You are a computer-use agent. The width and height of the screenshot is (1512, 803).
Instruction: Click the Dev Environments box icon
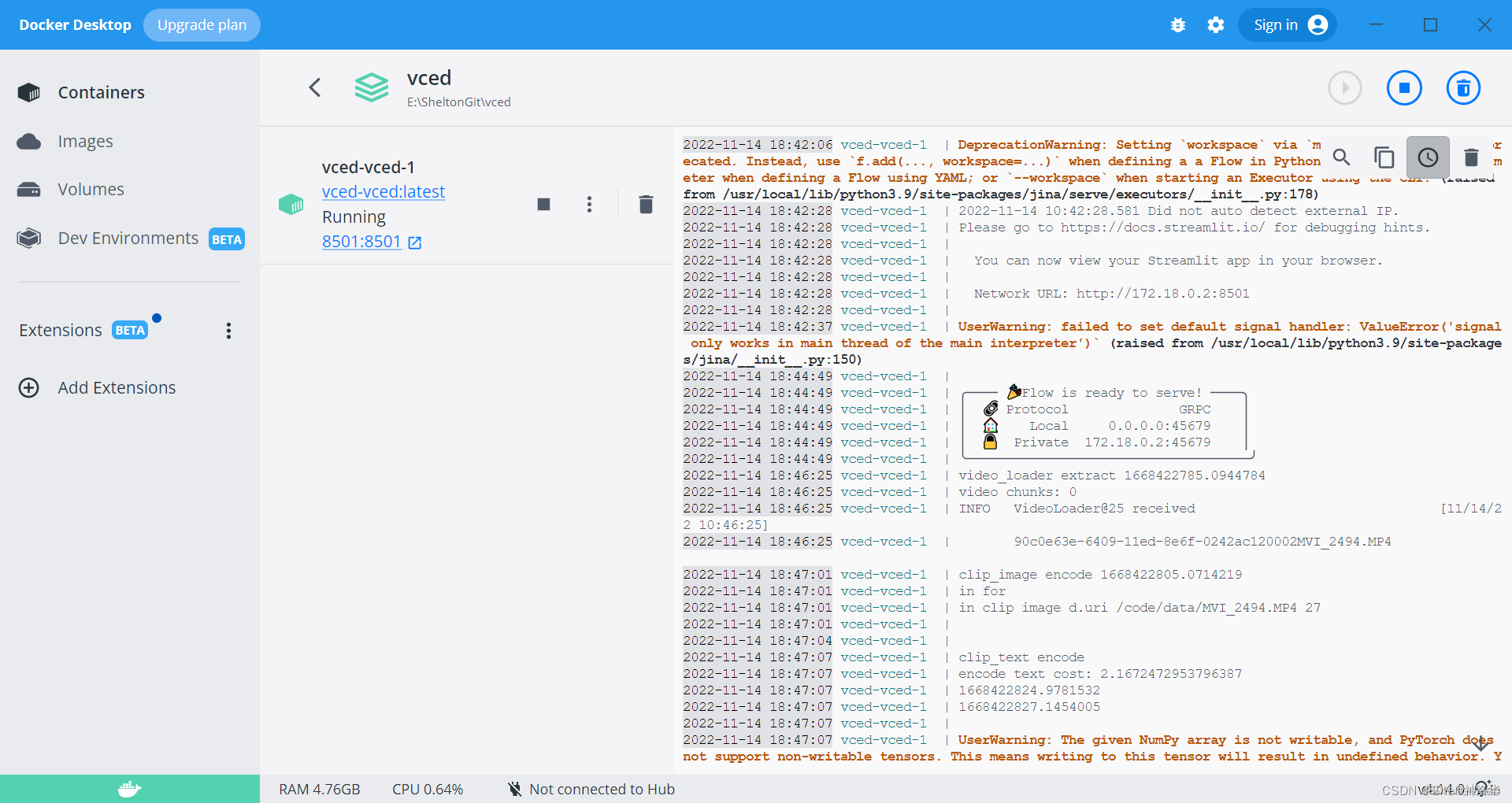(29, 239)
